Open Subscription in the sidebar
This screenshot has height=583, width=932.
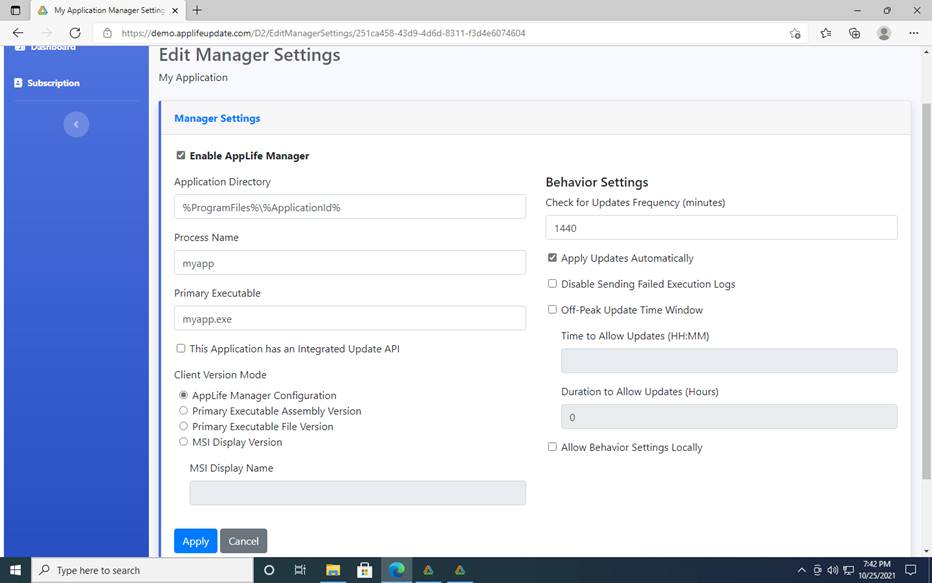point(53,83)
